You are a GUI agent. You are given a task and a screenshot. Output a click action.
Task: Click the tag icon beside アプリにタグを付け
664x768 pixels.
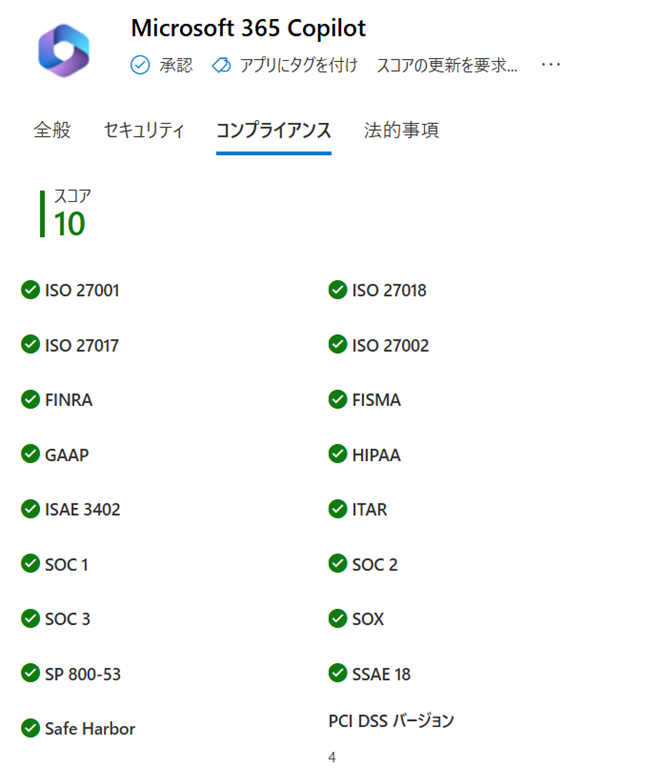(221, 65)
